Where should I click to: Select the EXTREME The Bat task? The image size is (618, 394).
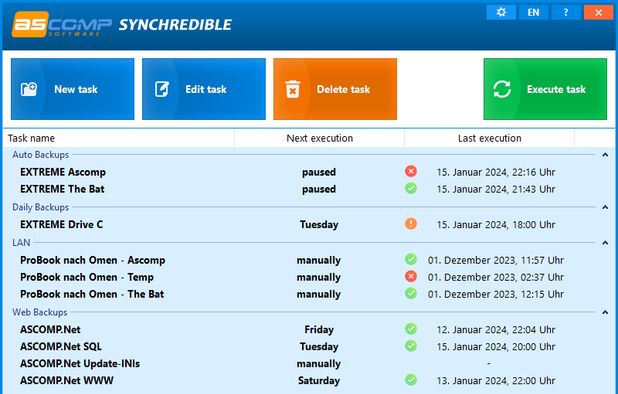click(62, 189)
